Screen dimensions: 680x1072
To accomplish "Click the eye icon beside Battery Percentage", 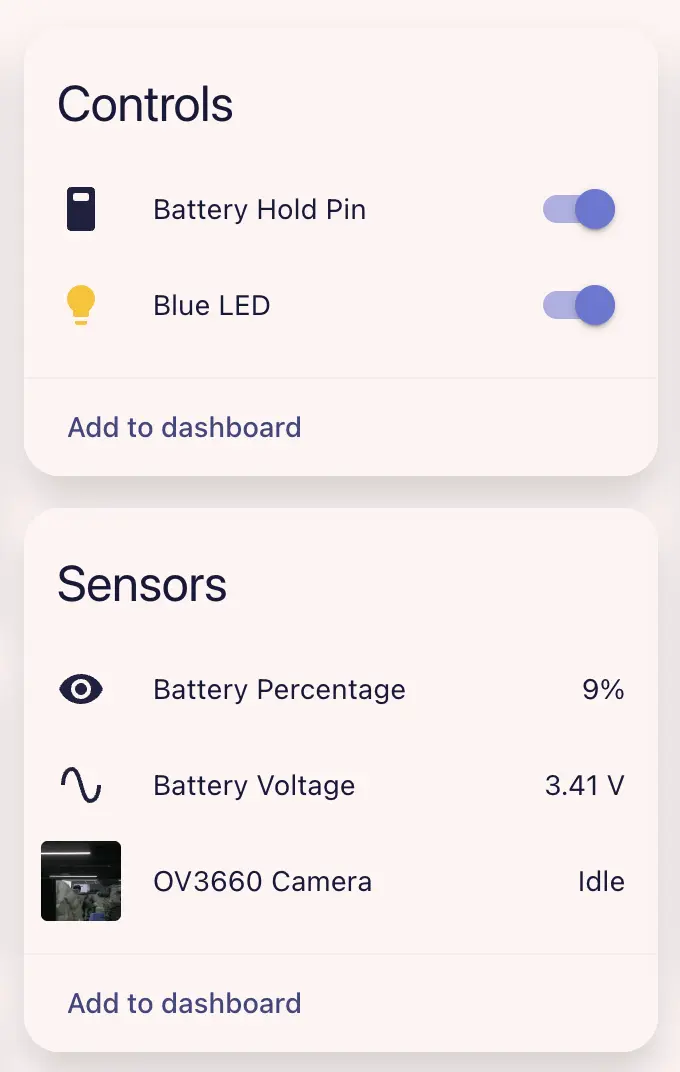I will pos(81,689).
